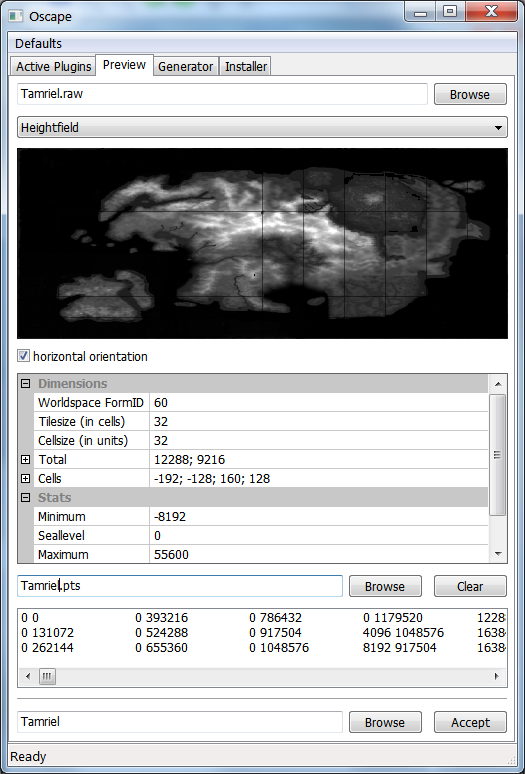Expand the Cells row

click(26, 479)
